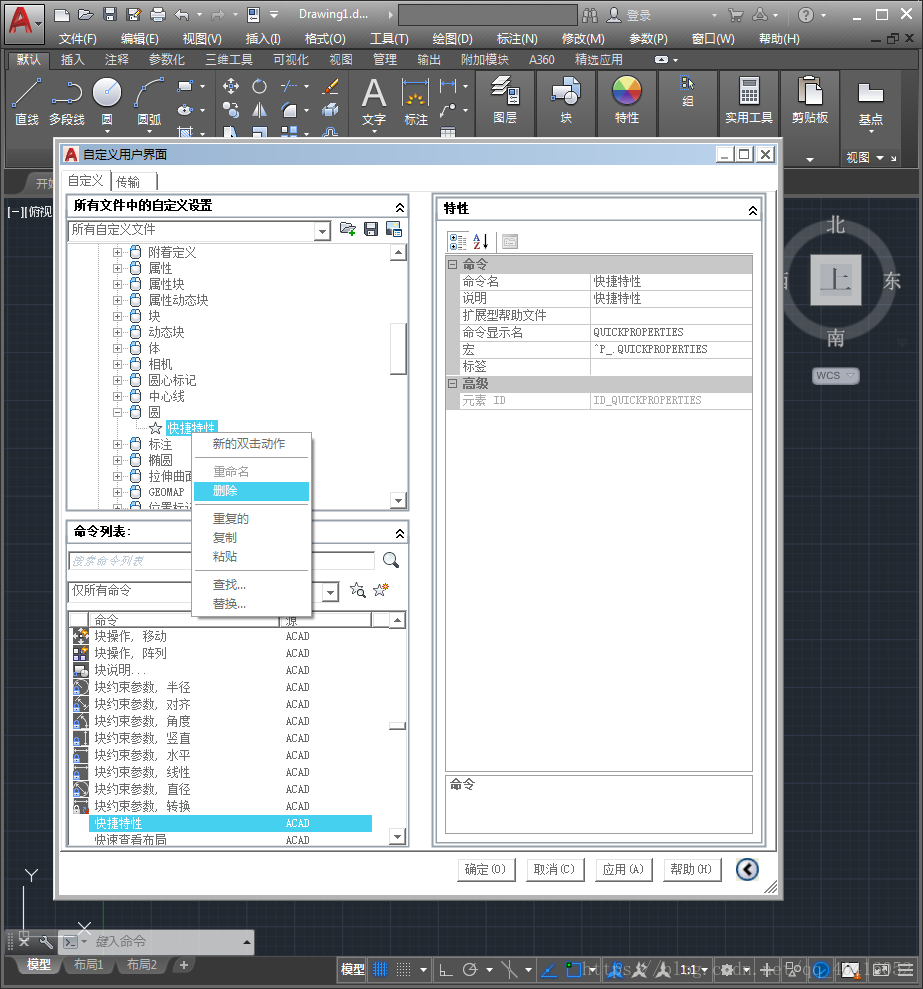Image resolution: width=923 pixels, height=989 pixels.
Task: Choose 删除 from the context menu
Action: pyautogui.click(x=251, y=491)
